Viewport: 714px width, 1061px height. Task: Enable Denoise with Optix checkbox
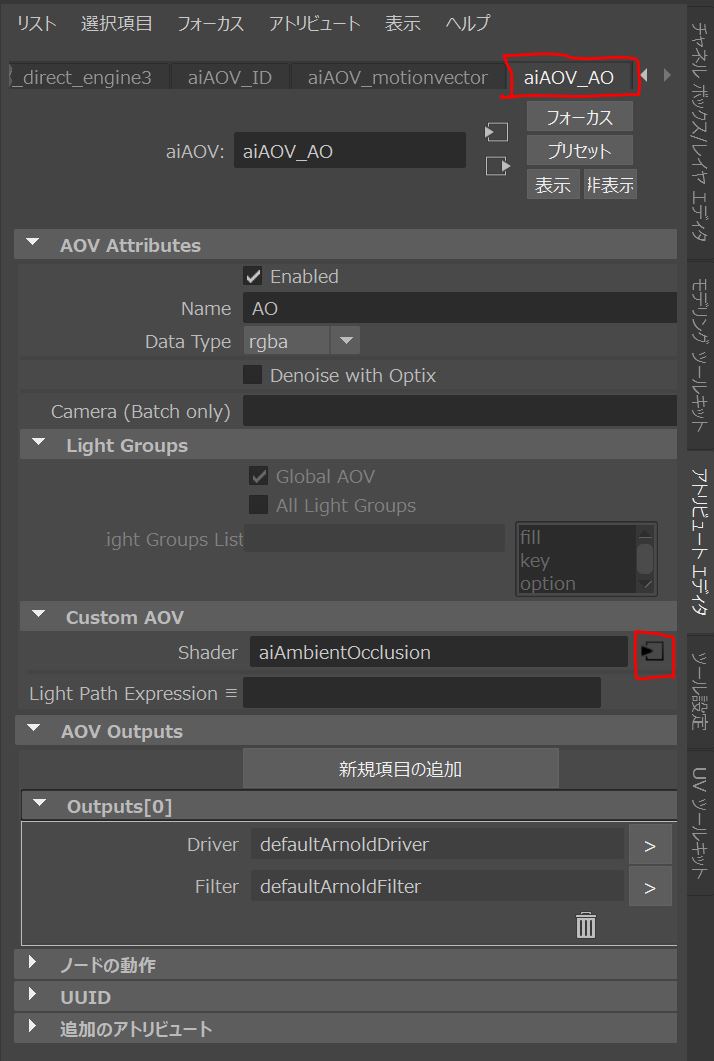point(253,375)
